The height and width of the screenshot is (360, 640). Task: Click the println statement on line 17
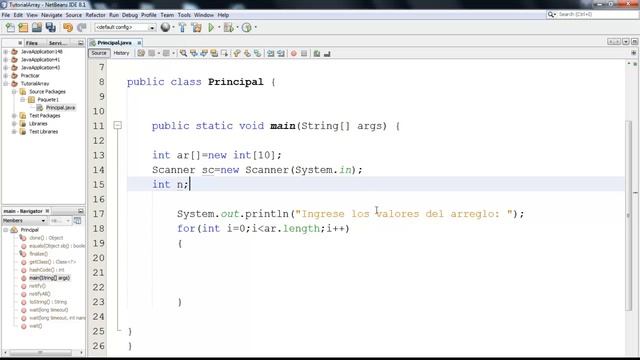coord(350,214)
